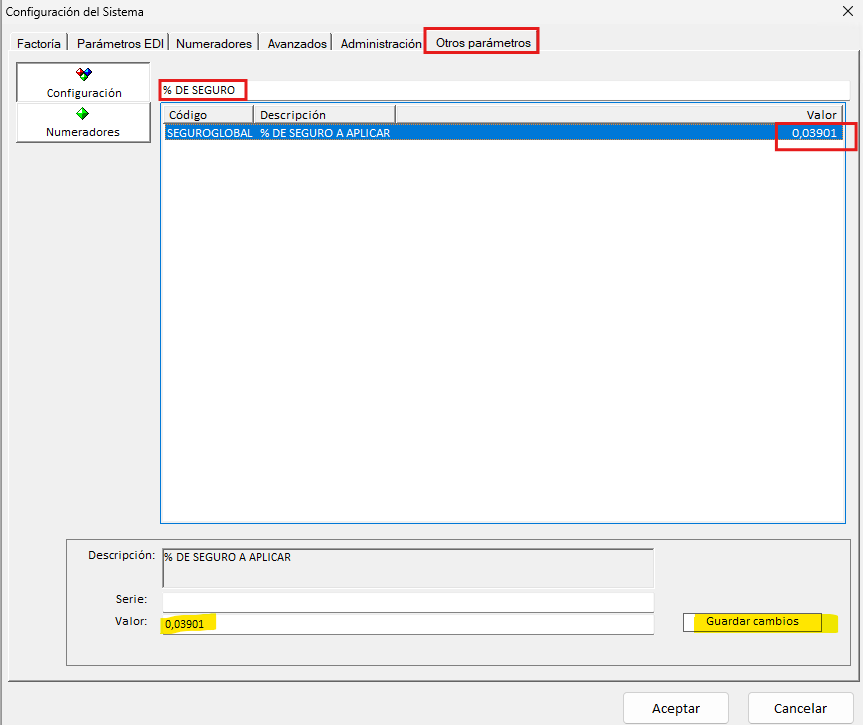Click the Valor input field showing 0,03901
863x725 pixels.
[408, 624]
